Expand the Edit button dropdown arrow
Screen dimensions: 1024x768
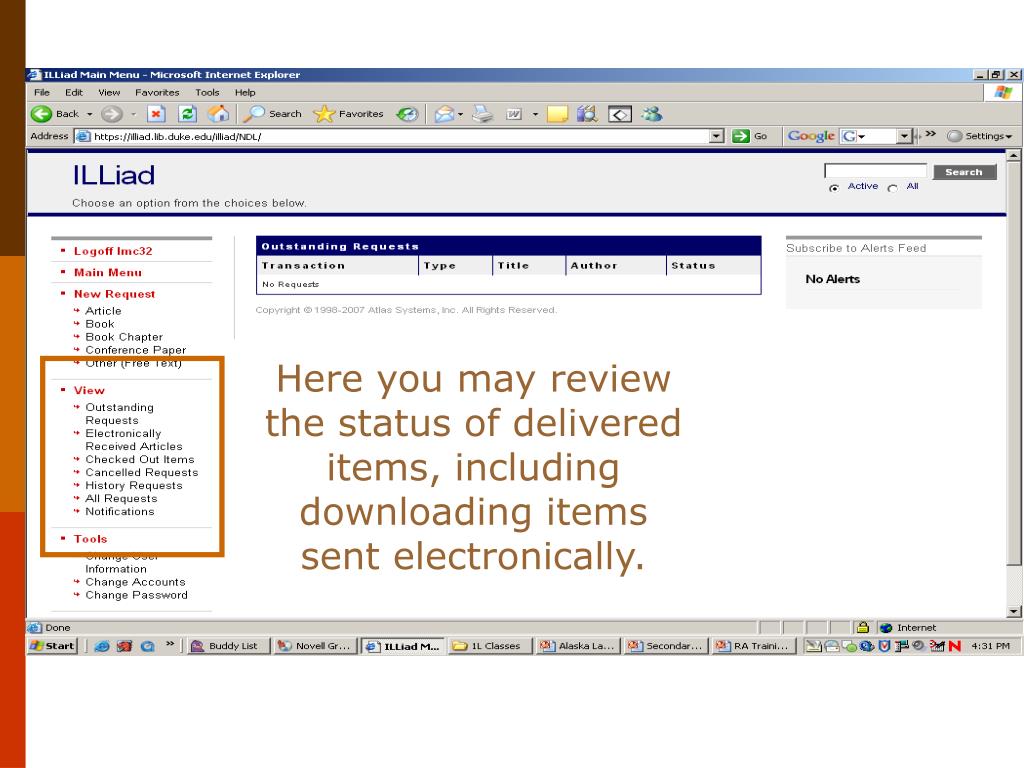coord(535,114)
